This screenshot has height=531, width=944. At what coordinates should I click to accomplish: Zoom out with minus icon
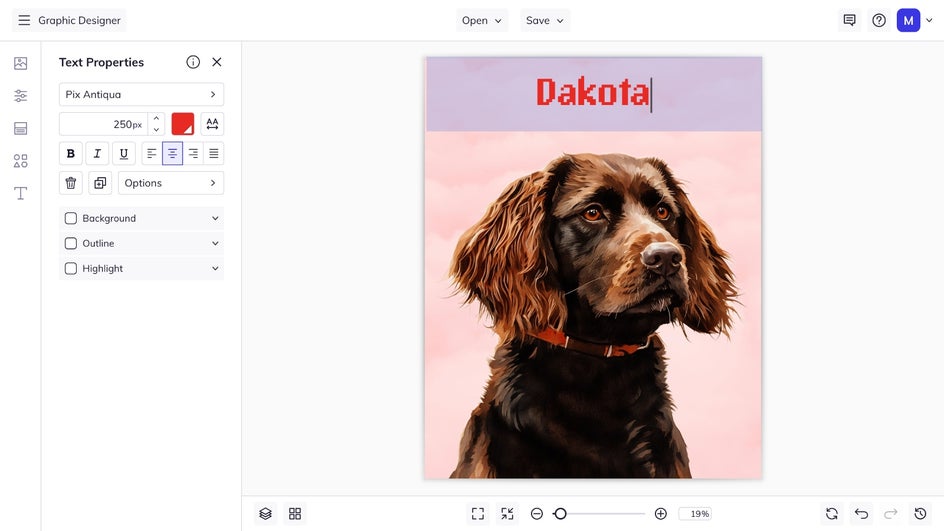[537, 514]
